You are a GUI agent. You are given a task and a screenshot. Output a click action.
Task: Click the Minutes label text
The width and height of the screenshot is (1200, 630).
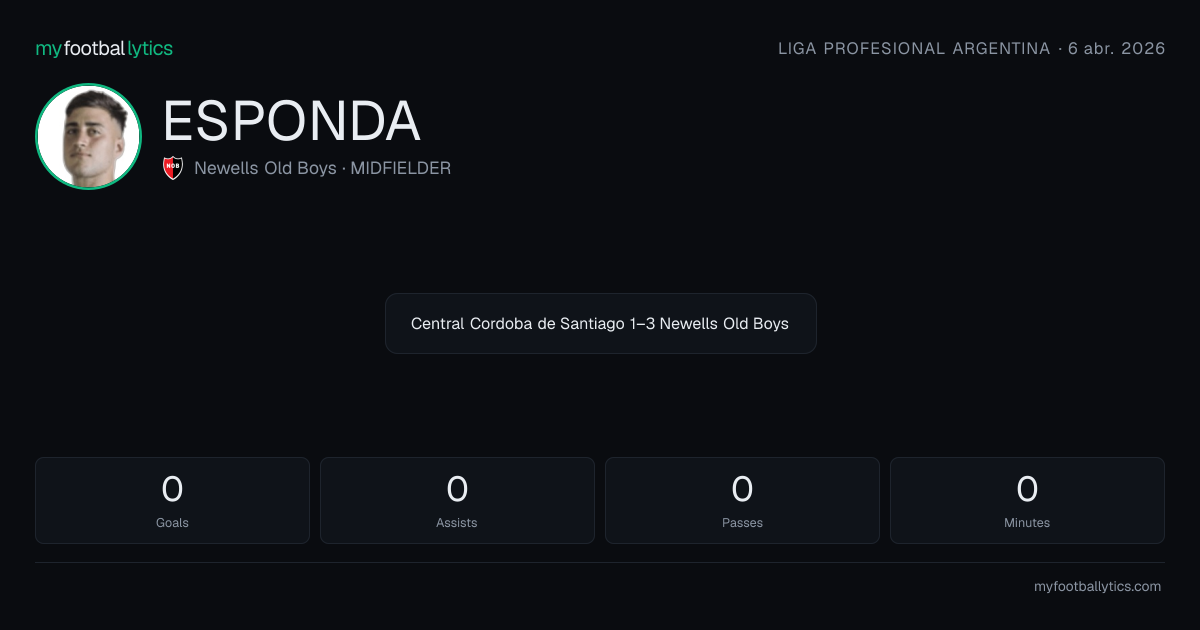click(x=1027, y=522)
